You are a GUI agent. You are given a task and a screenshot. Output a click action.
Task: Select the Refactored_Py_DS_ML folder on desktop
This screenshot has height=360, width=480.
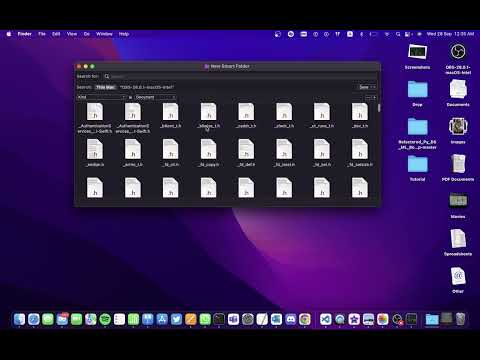tap(417, 133)
